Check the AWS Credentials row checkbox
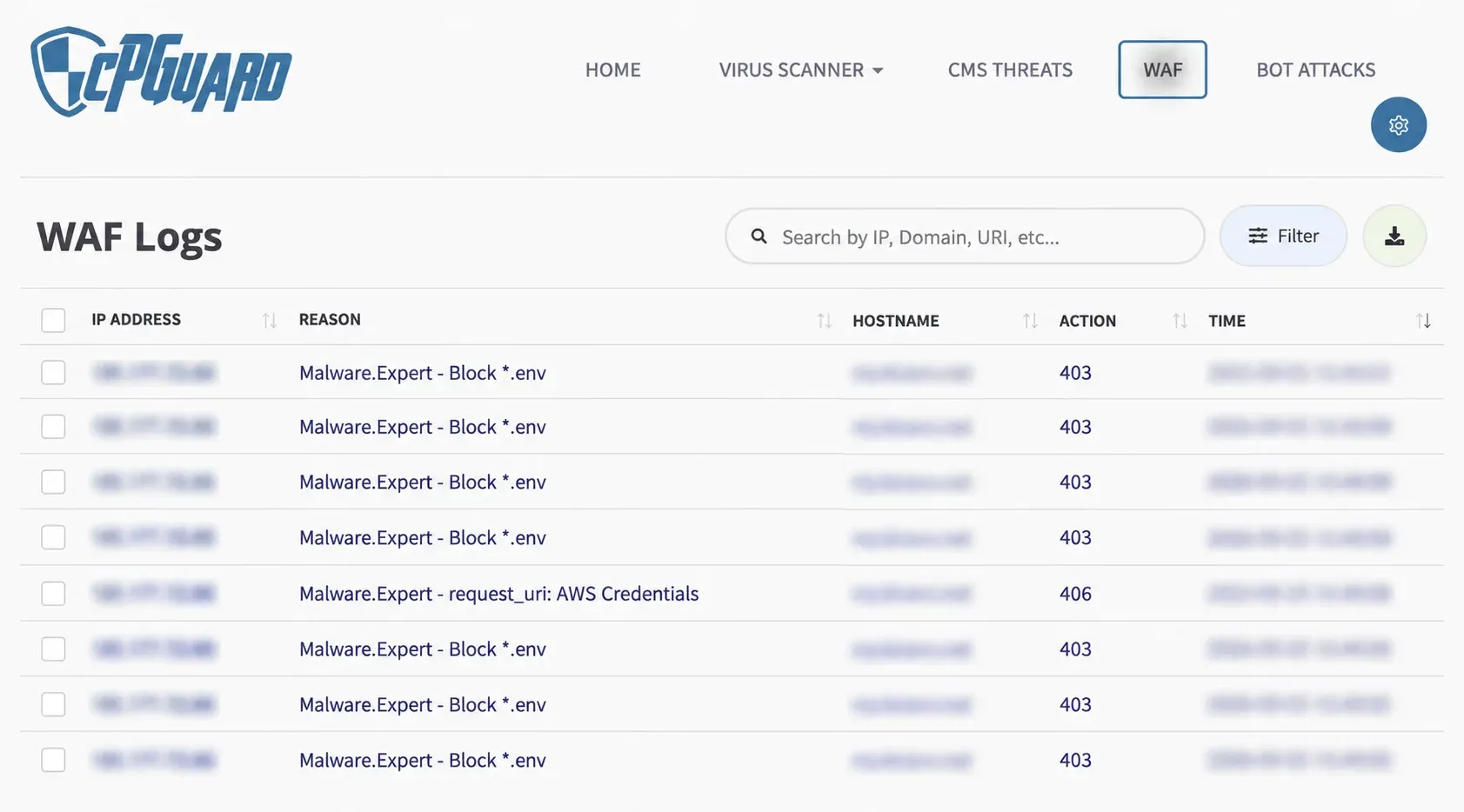Viewport: 1464px width, 812px height. [x=53, y=593]
